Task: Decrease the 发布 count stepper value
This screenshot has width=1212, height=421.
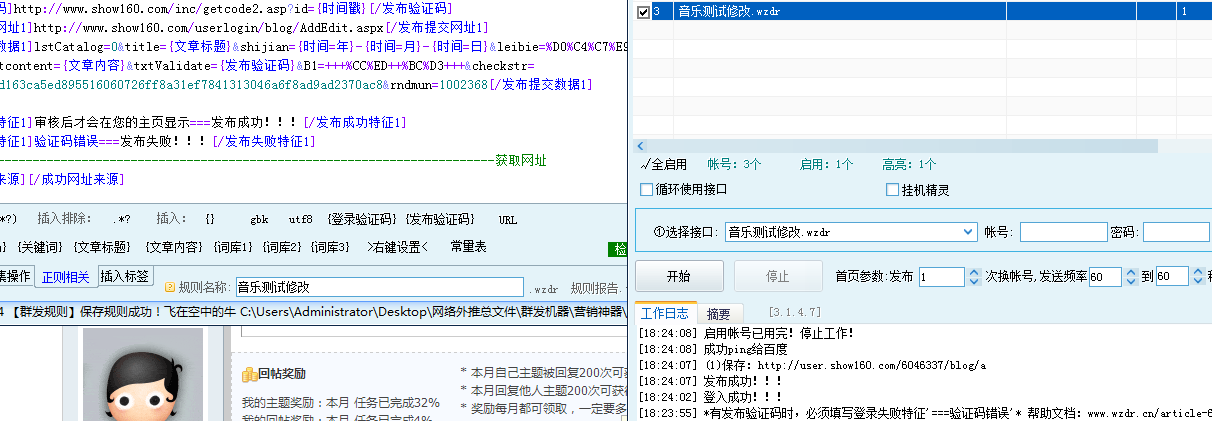Action: 974,281
